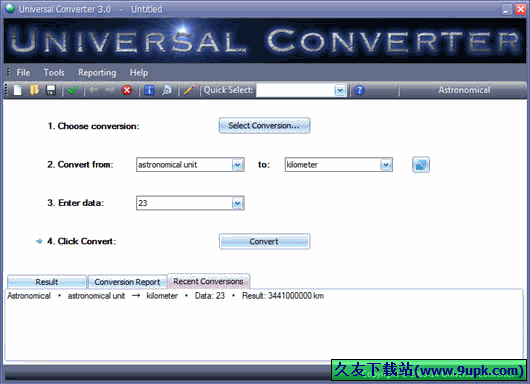Switch to the Result tab
This screenshot has width=530, height=384.
(x=47, y=282)
